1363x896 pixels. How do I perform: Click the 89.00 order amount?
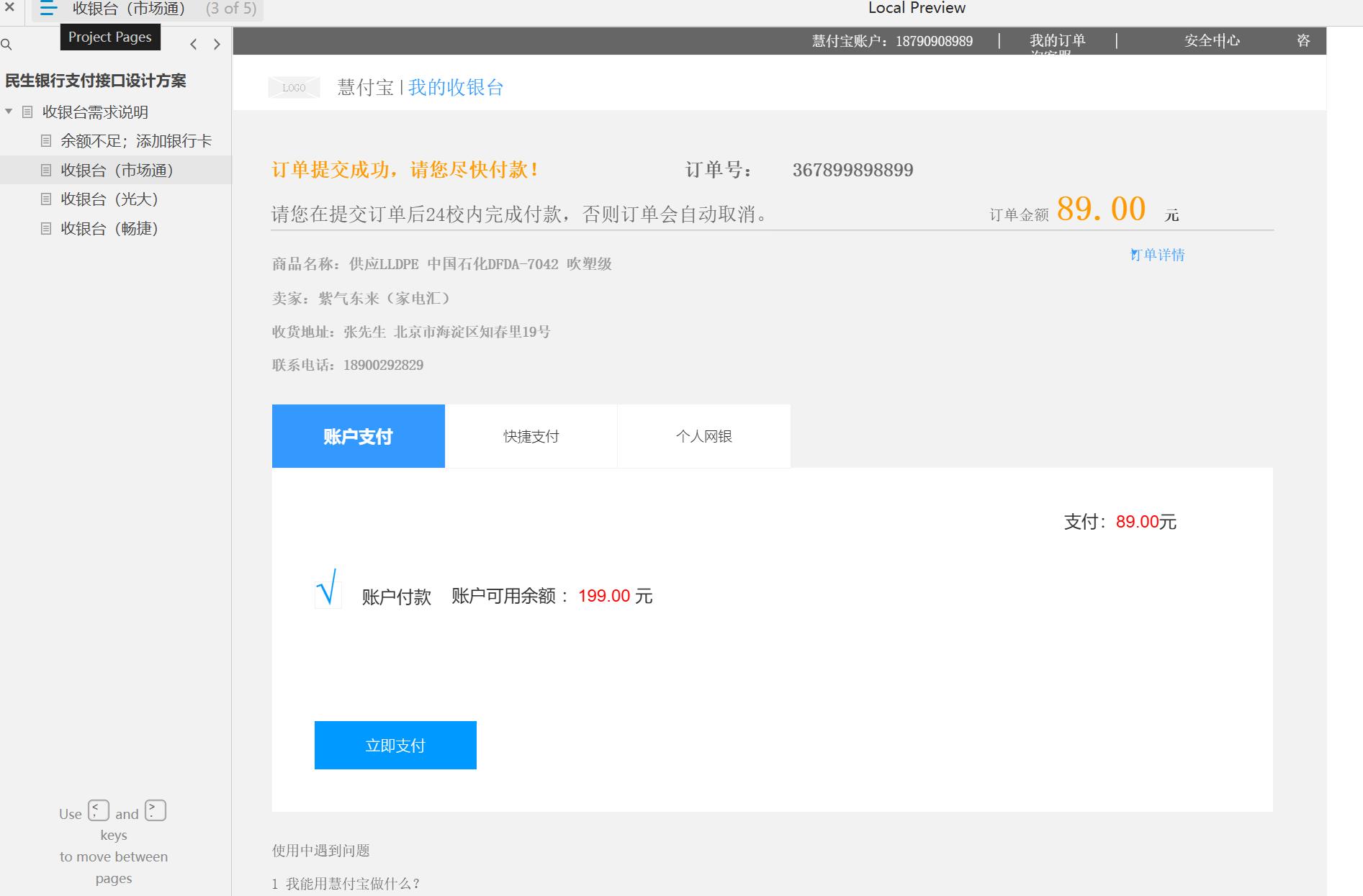pyautogui.click(x=1101, y=209)
